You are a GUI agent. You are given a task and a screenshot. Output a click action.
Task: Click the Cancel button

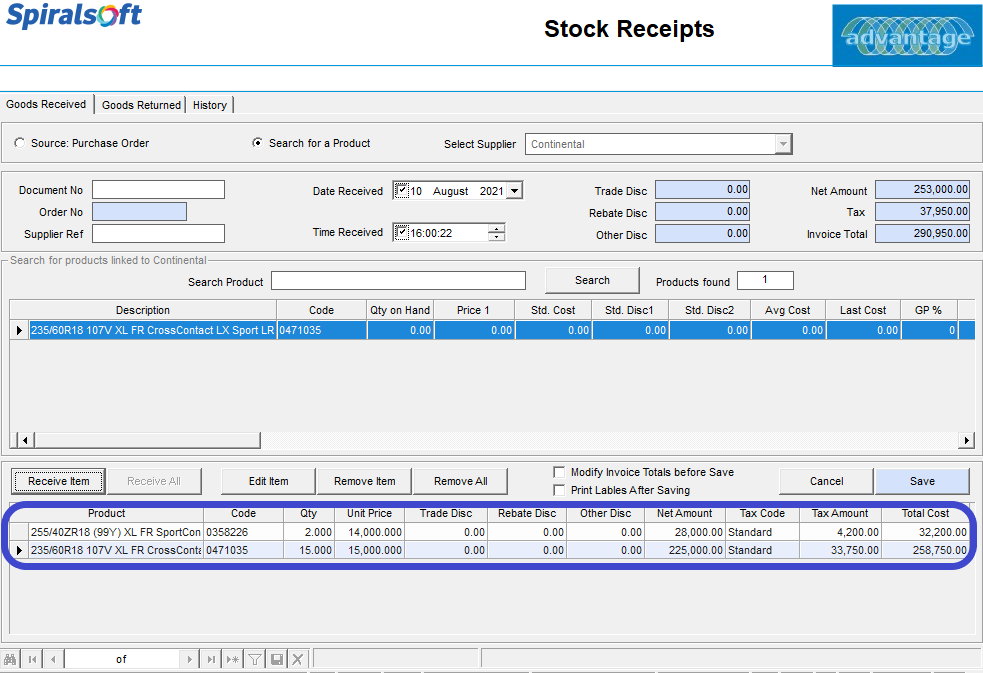826,481
